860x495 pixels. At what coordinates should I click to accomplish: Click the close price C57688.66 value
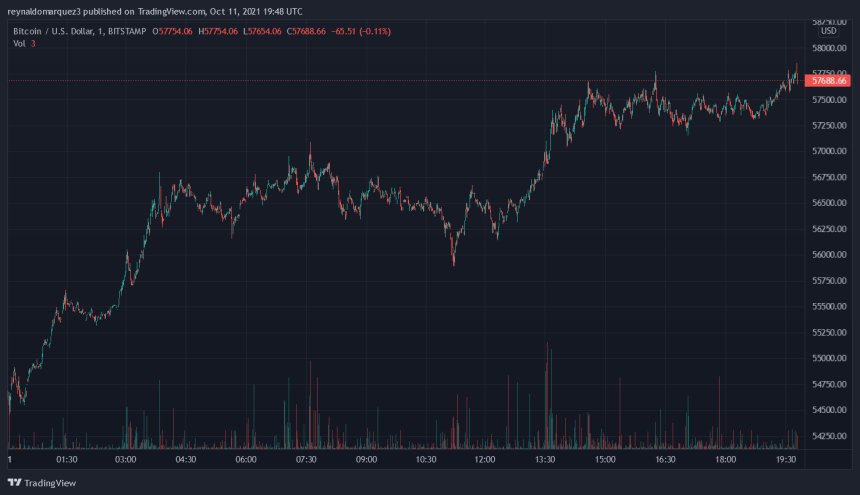[x=309, y=32]
